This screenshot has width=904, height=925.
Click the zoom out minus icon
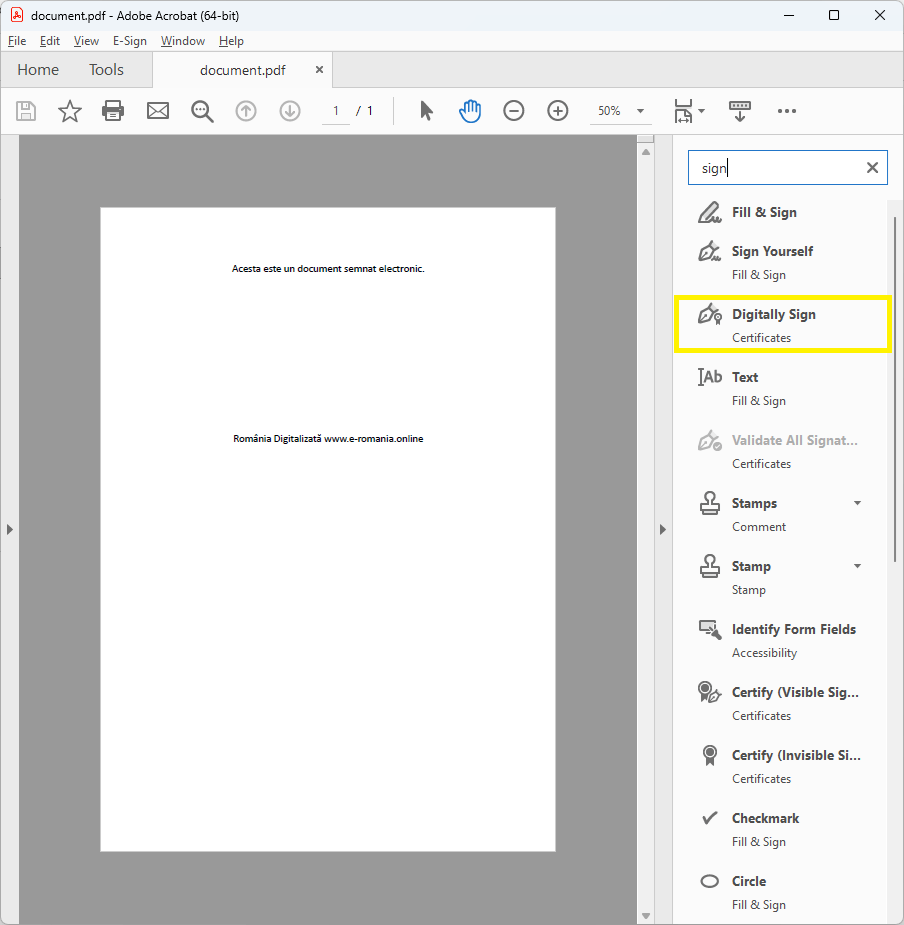(514, 111)
